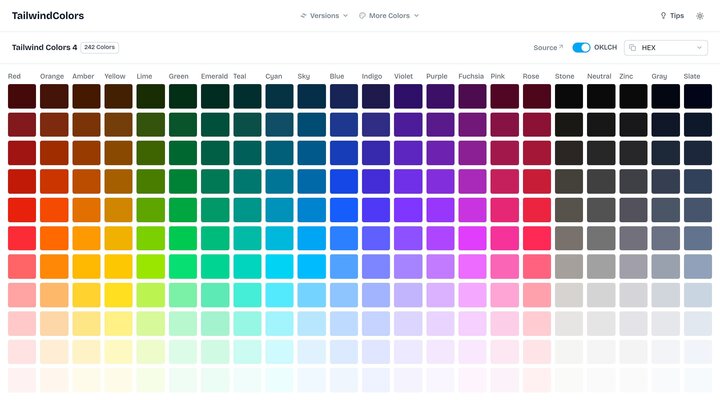Expand the Versions dropdown
The height and width of the screenshot is (400, 720).
point(324,16)
